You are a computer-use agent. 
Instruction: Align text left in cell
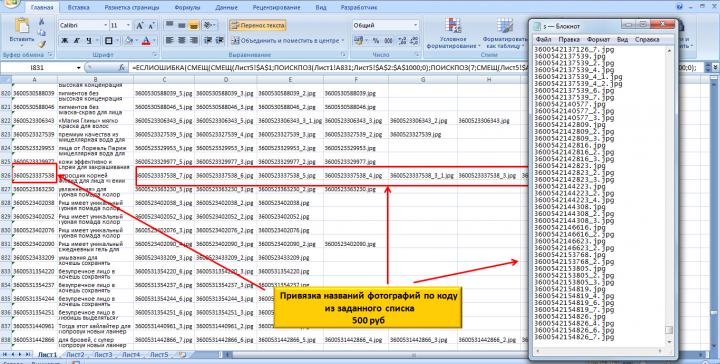click(169, 40)
